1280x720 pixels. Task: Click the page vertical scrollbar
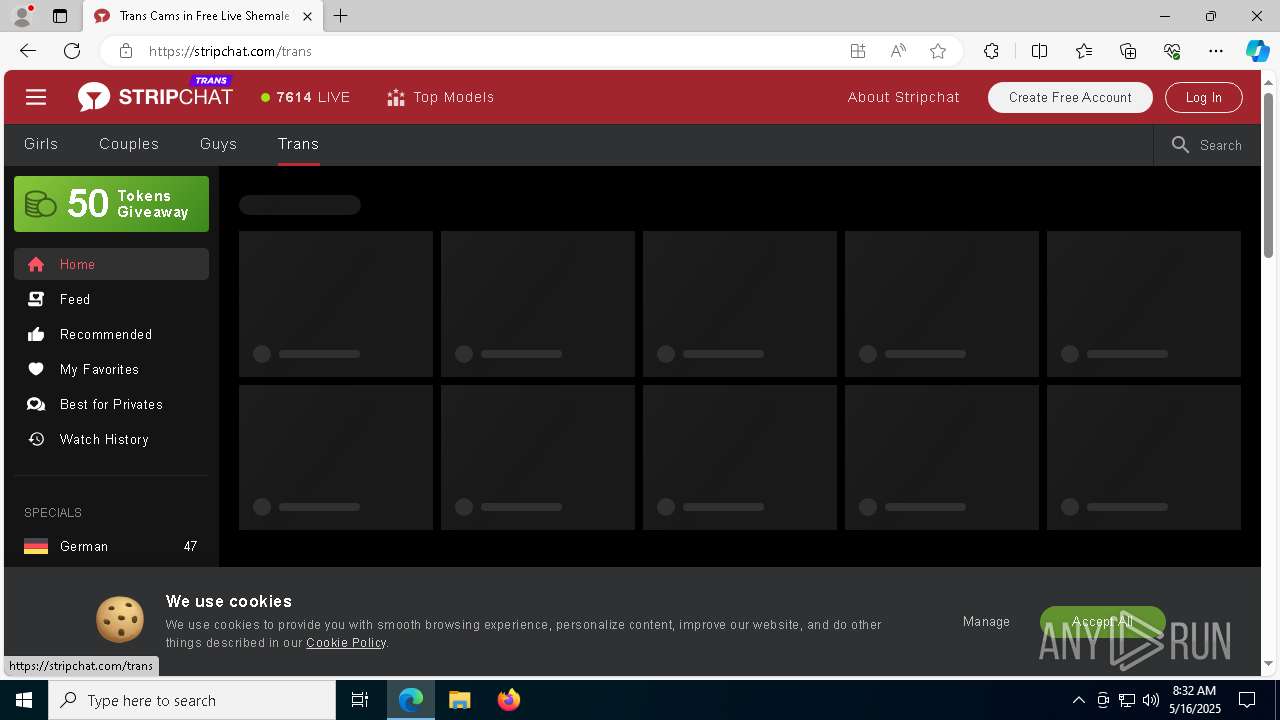pos(1269,175)
